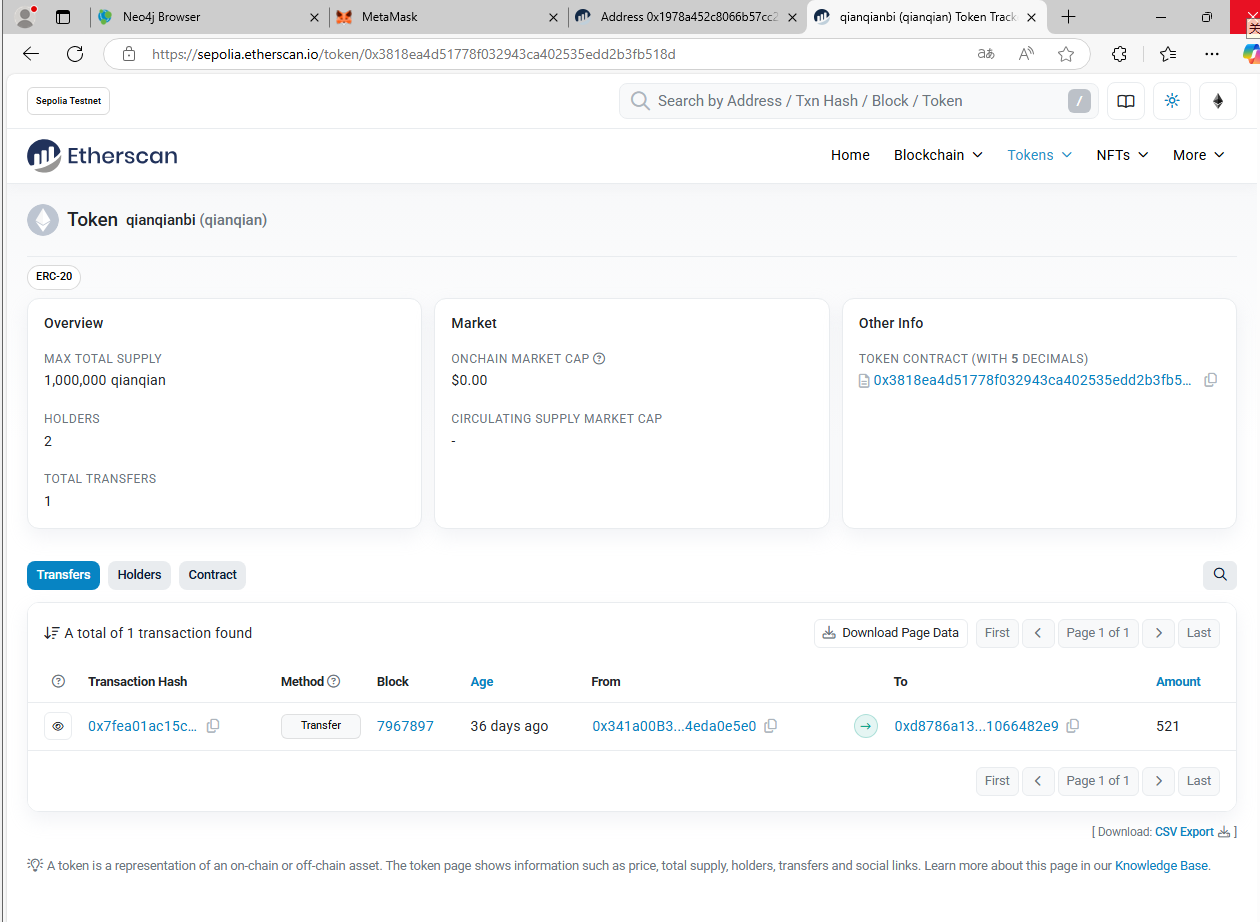1260x922 pixels.
Task: Open block 7967897 link
Action: (x=405, y=726)
